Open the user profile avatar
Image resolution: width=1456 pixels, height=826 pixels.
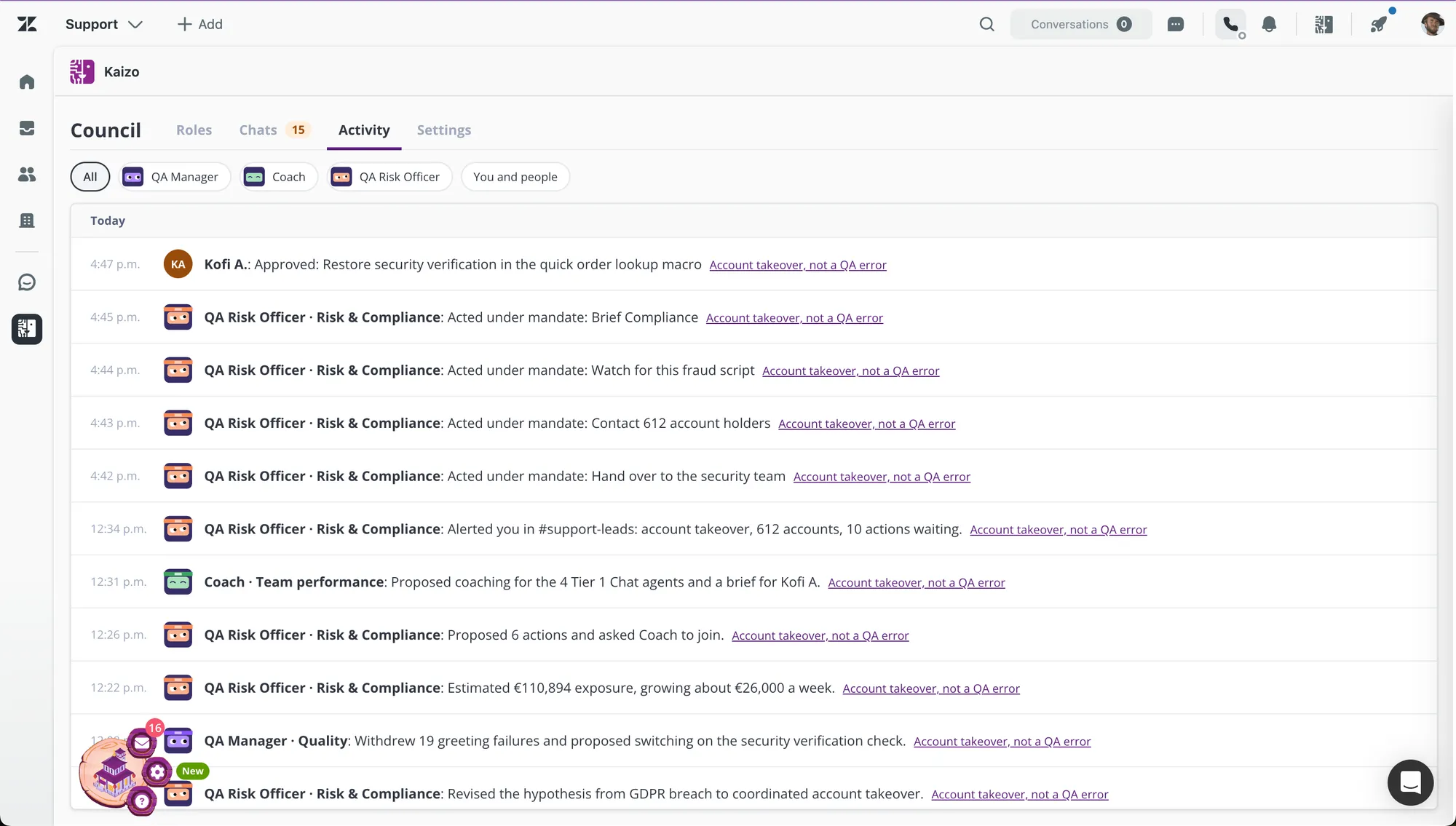pyautogui.click(x=1432, y=24)
